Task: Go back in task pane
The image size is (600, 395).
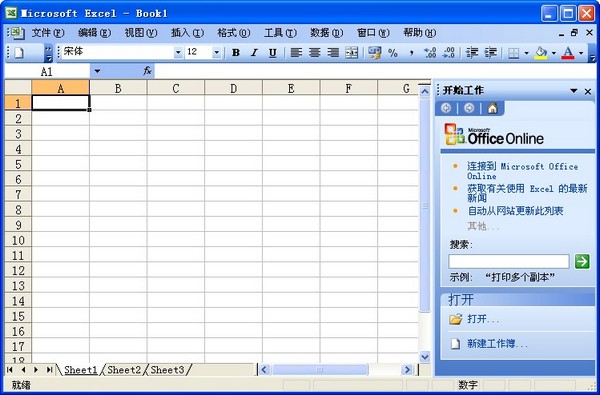Action: point(446,109)
